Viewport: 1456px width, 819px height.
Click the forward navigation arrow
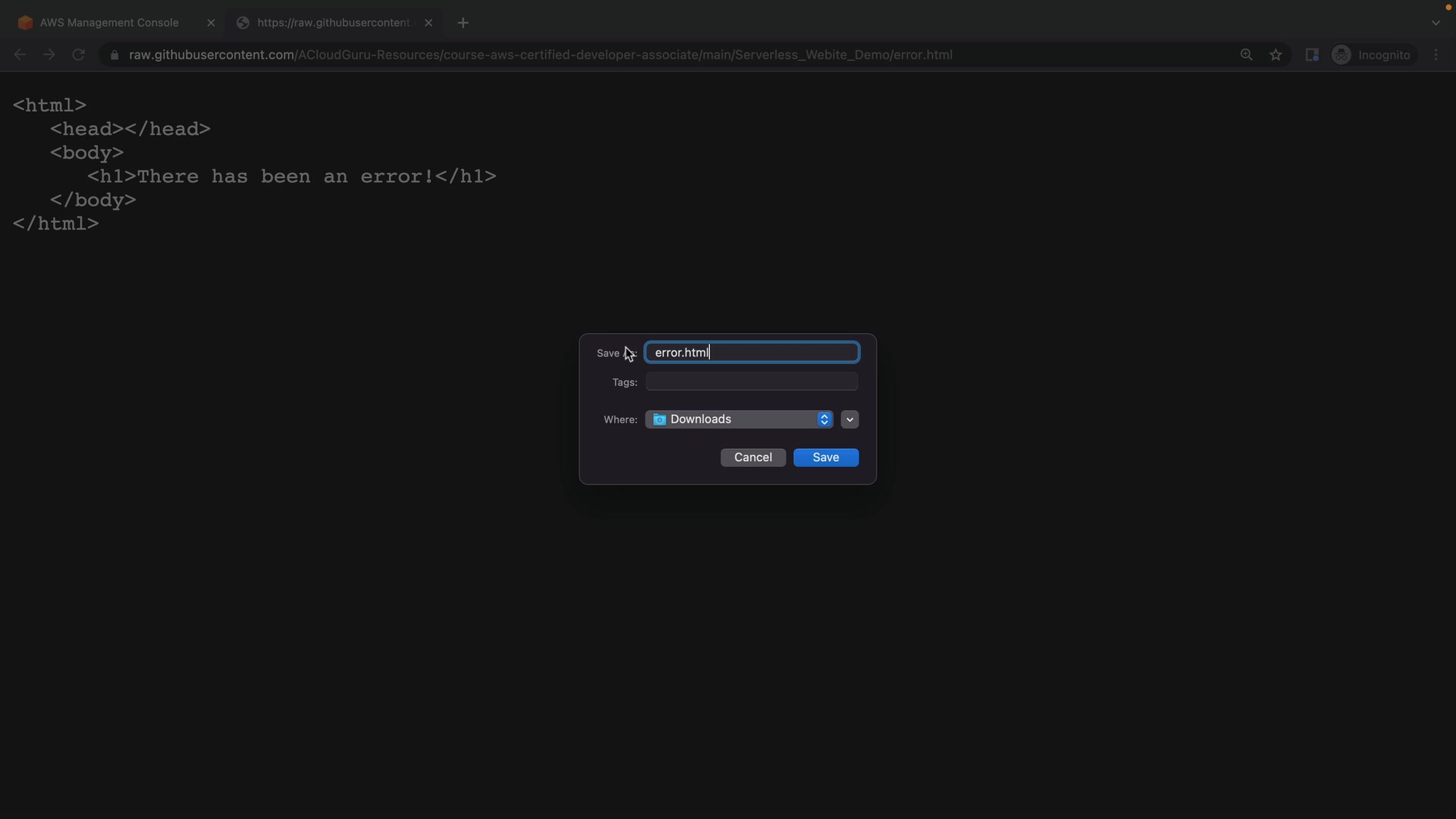pos(49,55)
